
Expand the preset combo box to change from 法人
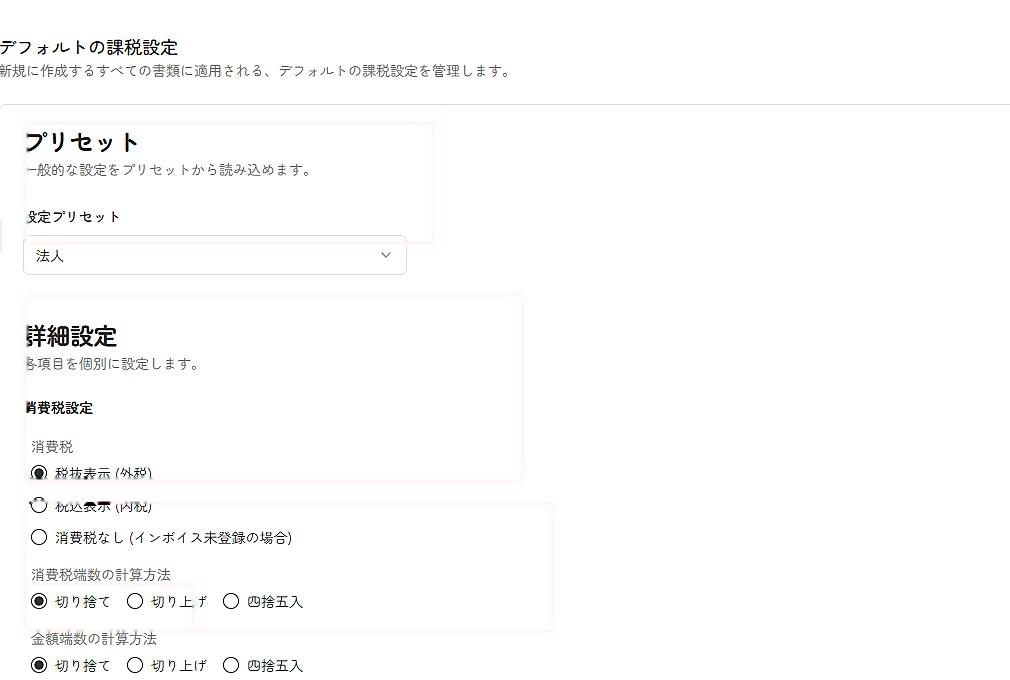tap(215, 256)
